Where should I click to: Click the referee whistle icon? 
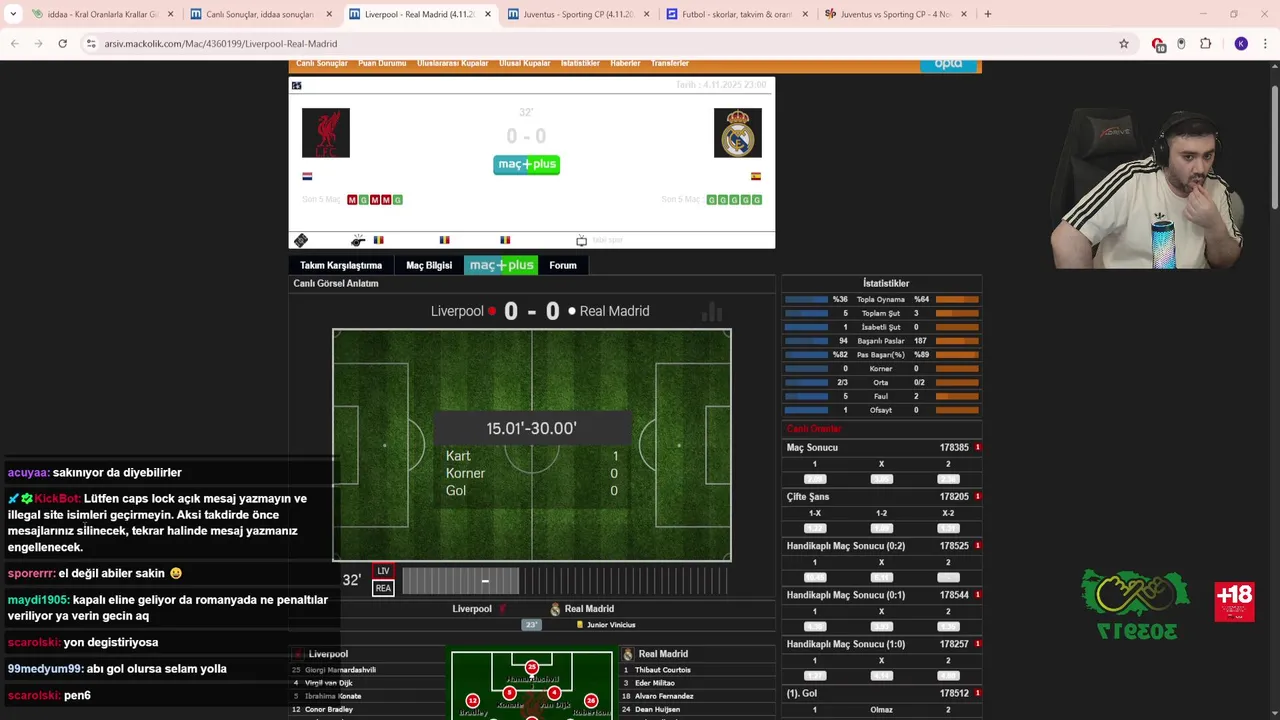point(358,241)
